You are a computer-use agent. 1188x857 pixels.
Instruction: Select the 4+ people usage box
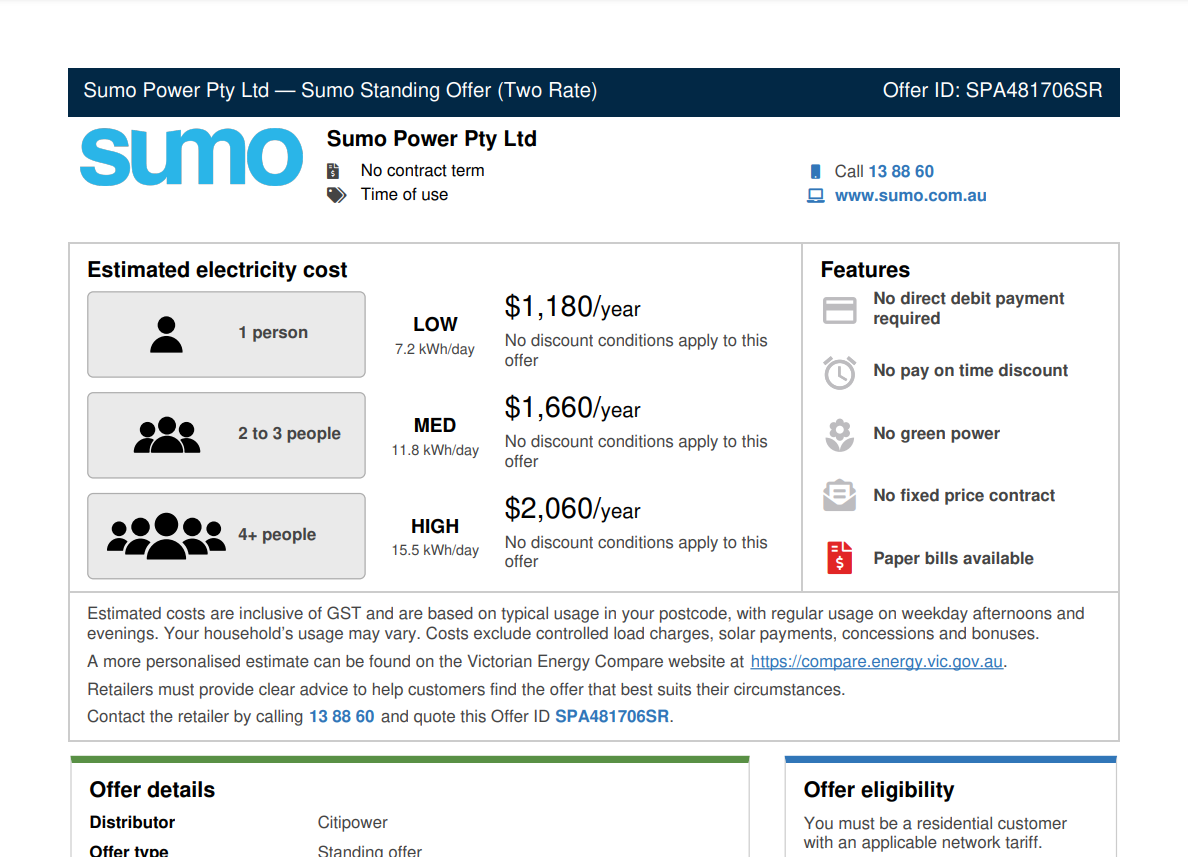227,536
